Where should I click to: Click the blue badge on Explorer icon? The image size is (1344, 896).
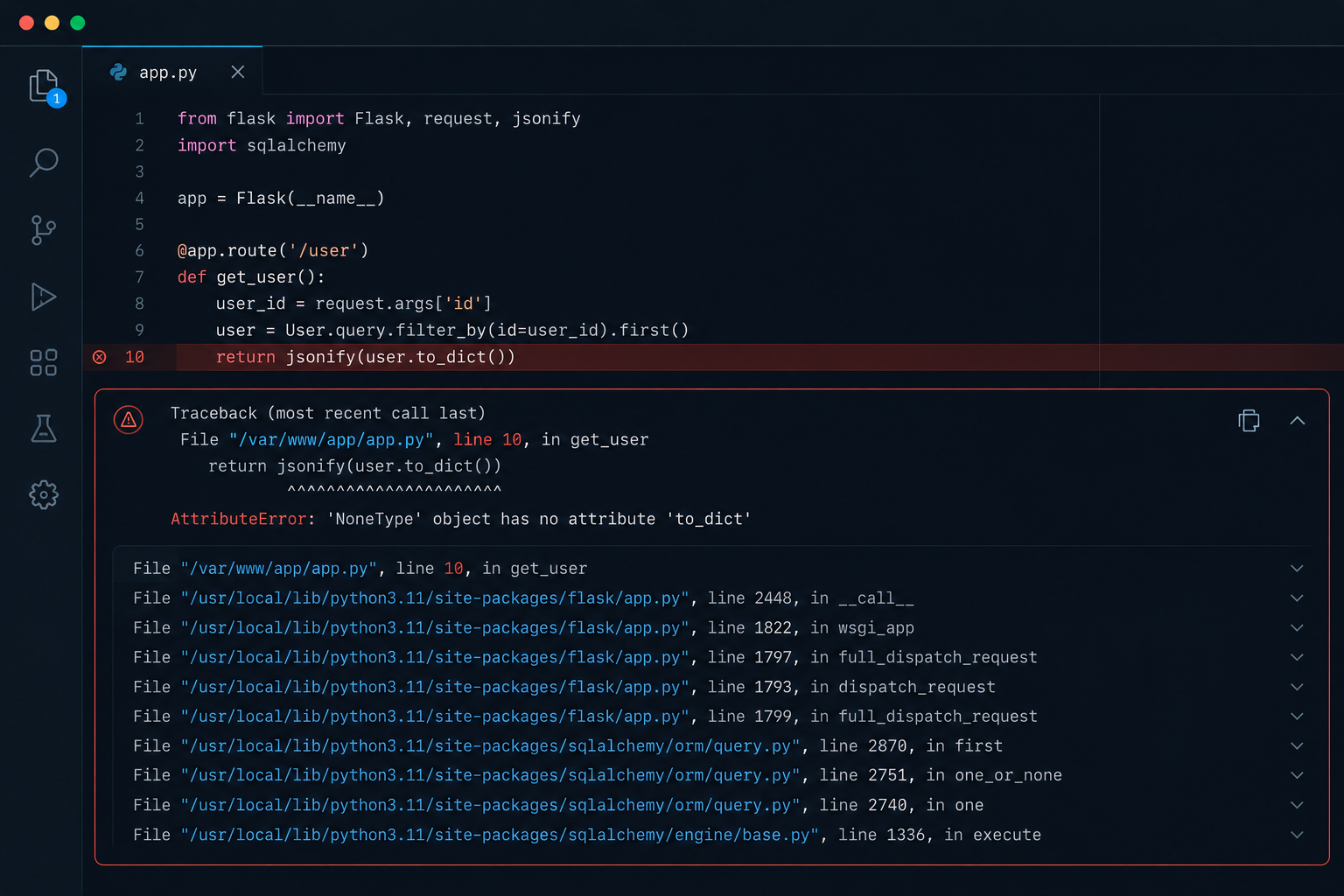pyautogui.click(x=57, y=98)
